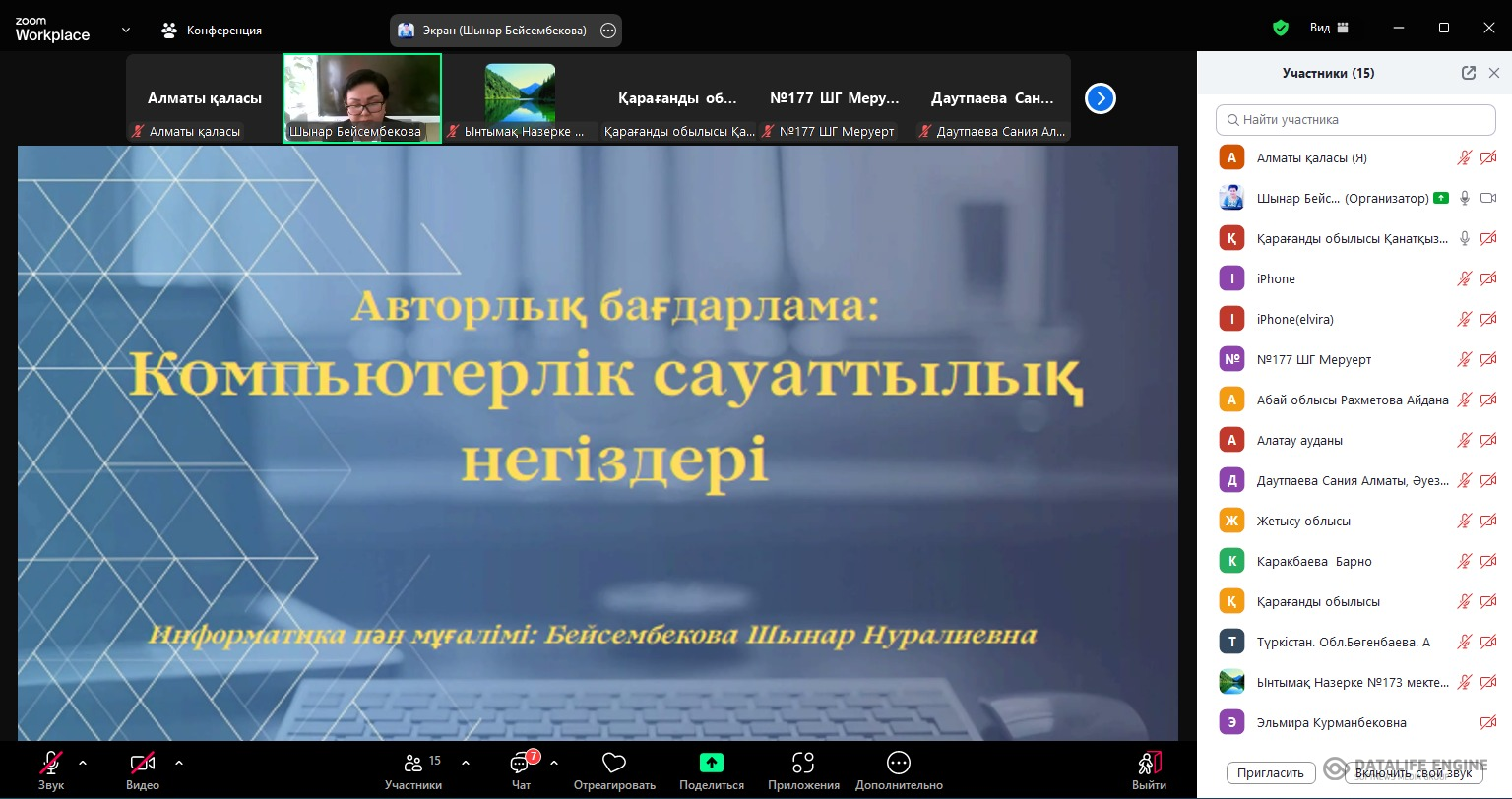This screenshot has width=1512, height=799.
Task: Open the Zoom Workplace dropdown chevron
Action: coord(126,30)
